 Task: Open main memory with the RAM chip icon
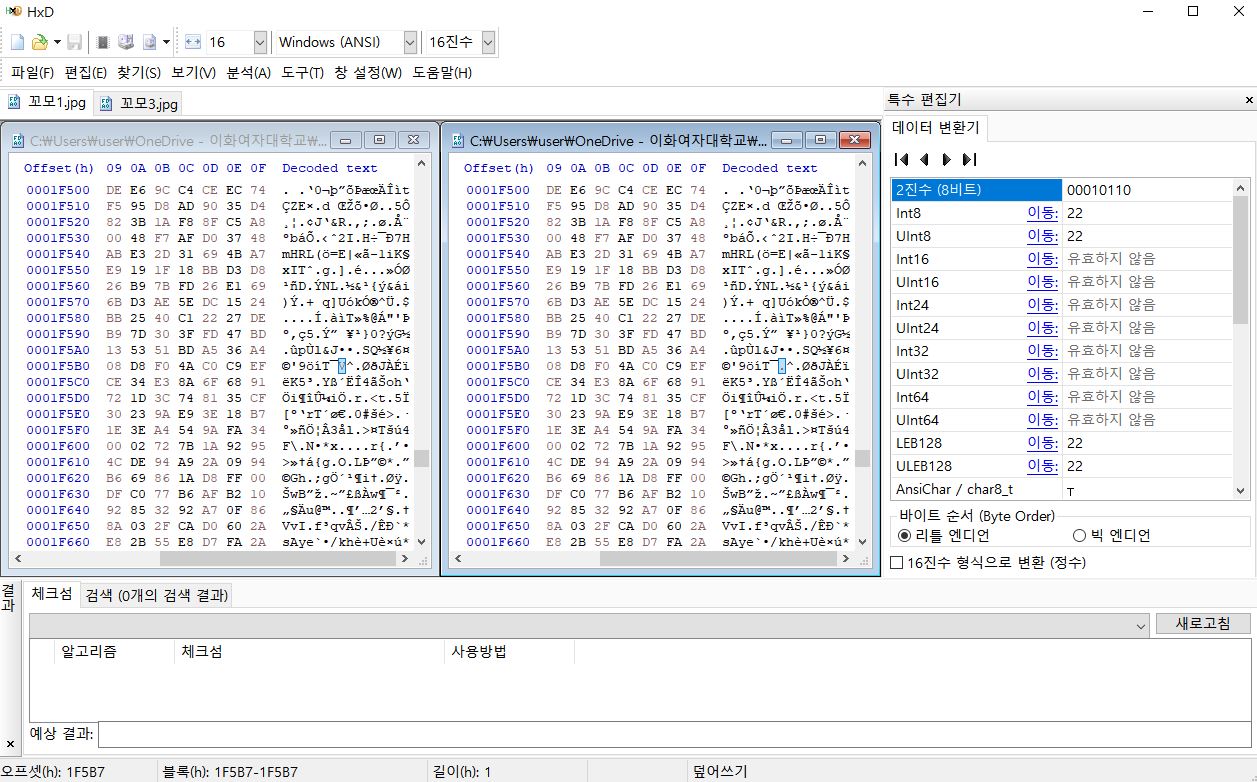(x=102, y=42)
